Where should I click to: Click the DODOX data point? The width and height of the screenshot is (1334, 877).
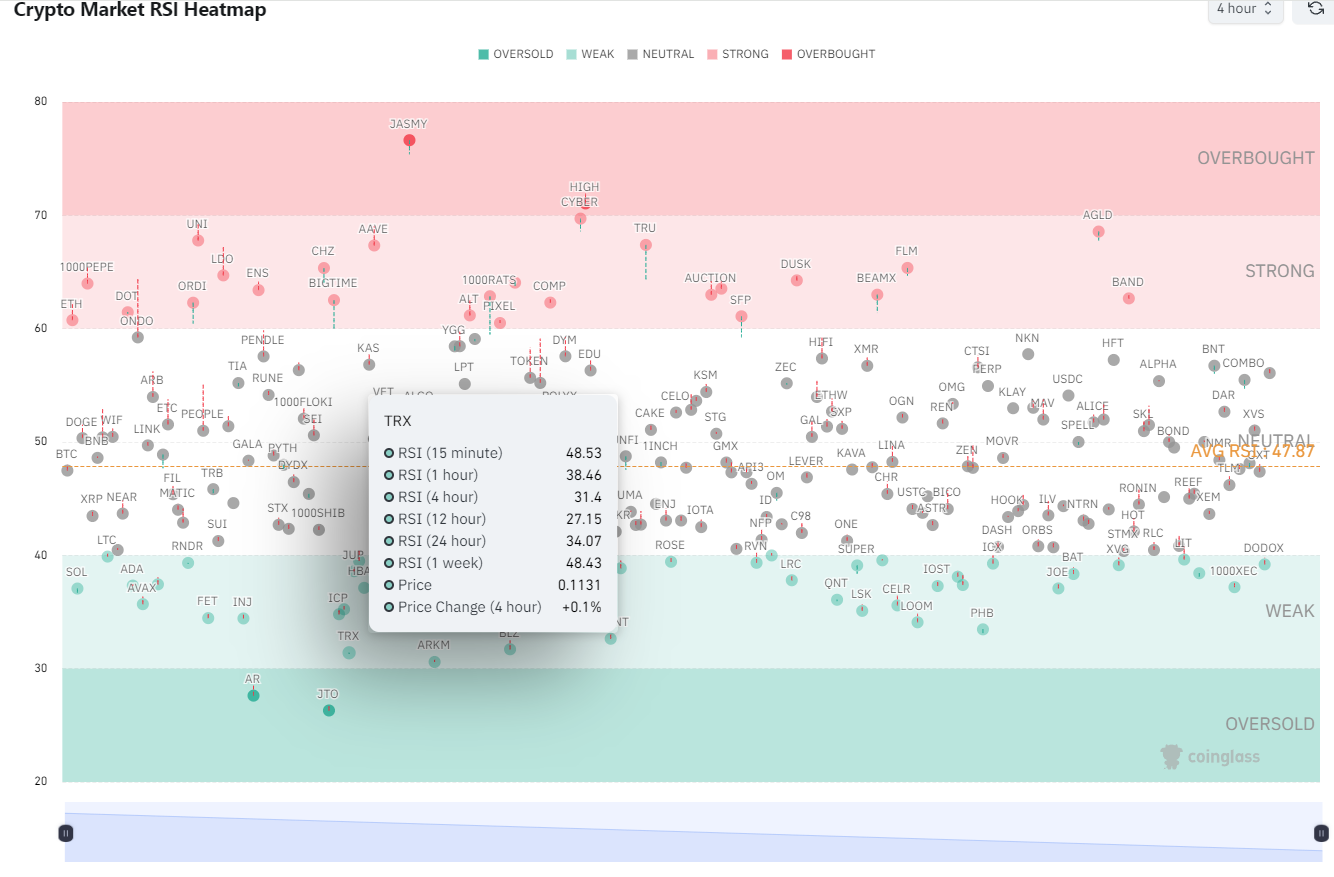[x=1264, y=564]
